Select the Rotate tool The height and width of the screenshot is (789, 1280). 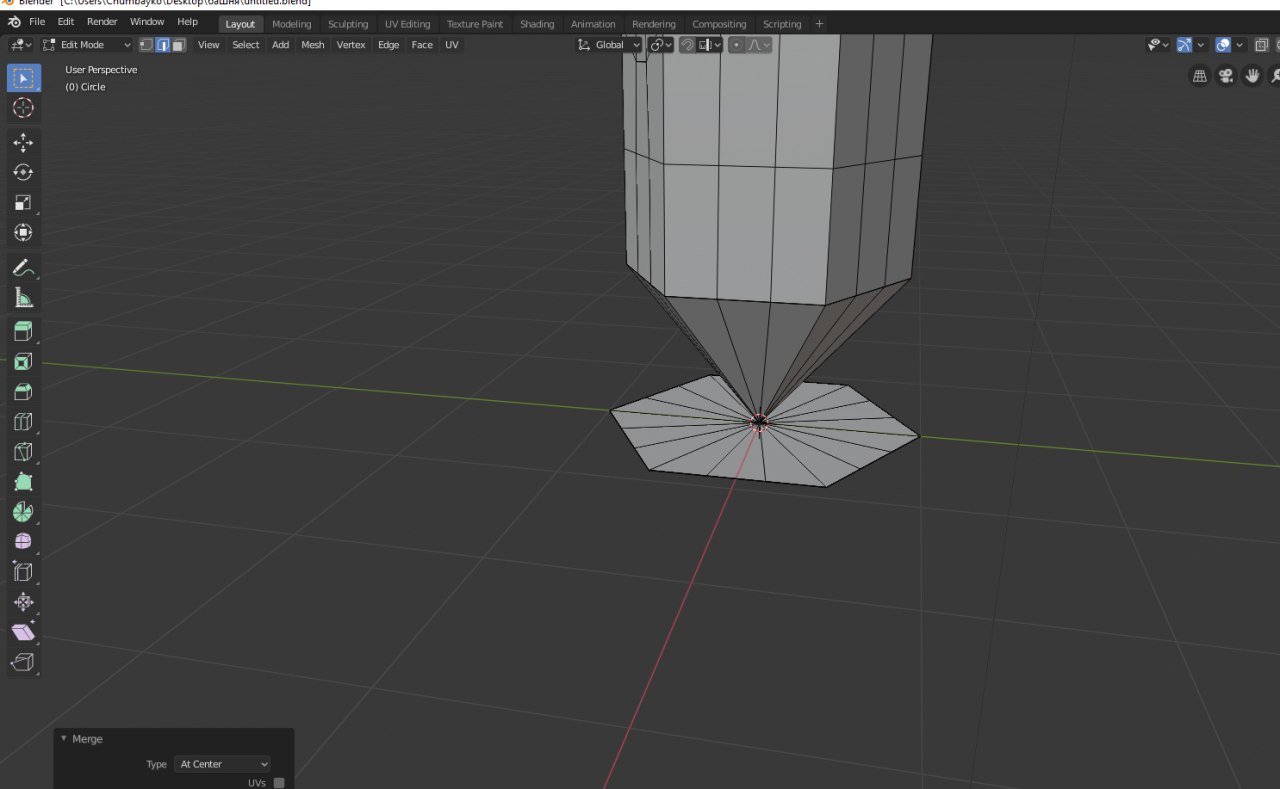pos(23,172)
